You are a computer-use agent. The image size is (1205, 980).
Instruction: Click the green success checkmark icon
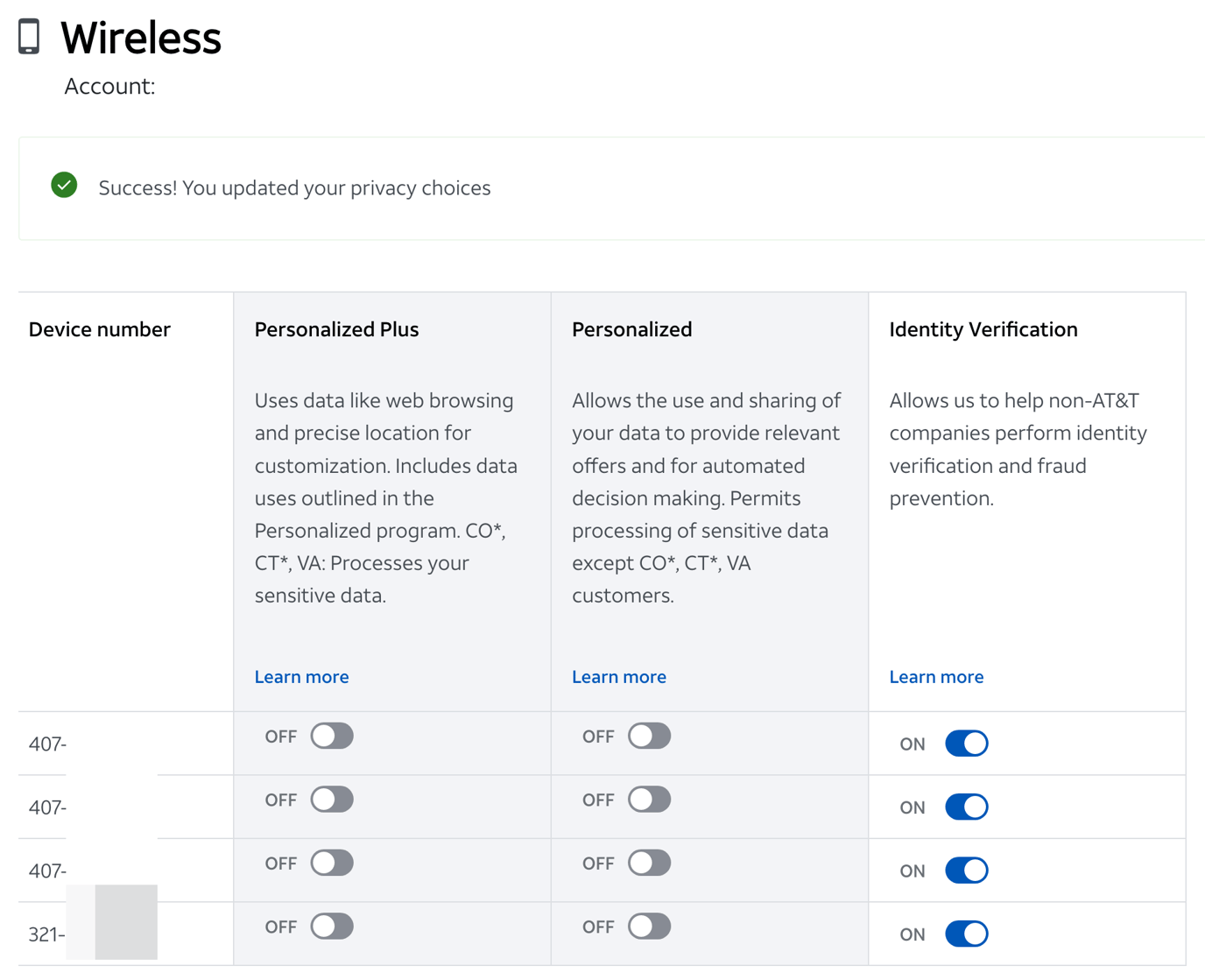64,186
